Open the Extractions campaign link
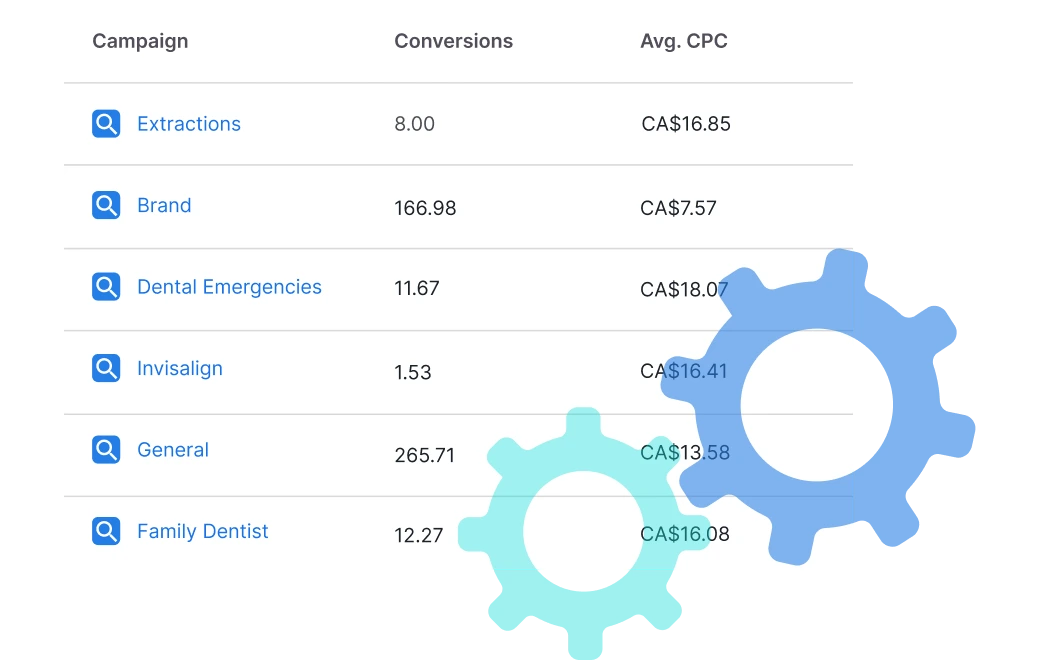This screenshot has width=1040, height=660. coord(189,124)
